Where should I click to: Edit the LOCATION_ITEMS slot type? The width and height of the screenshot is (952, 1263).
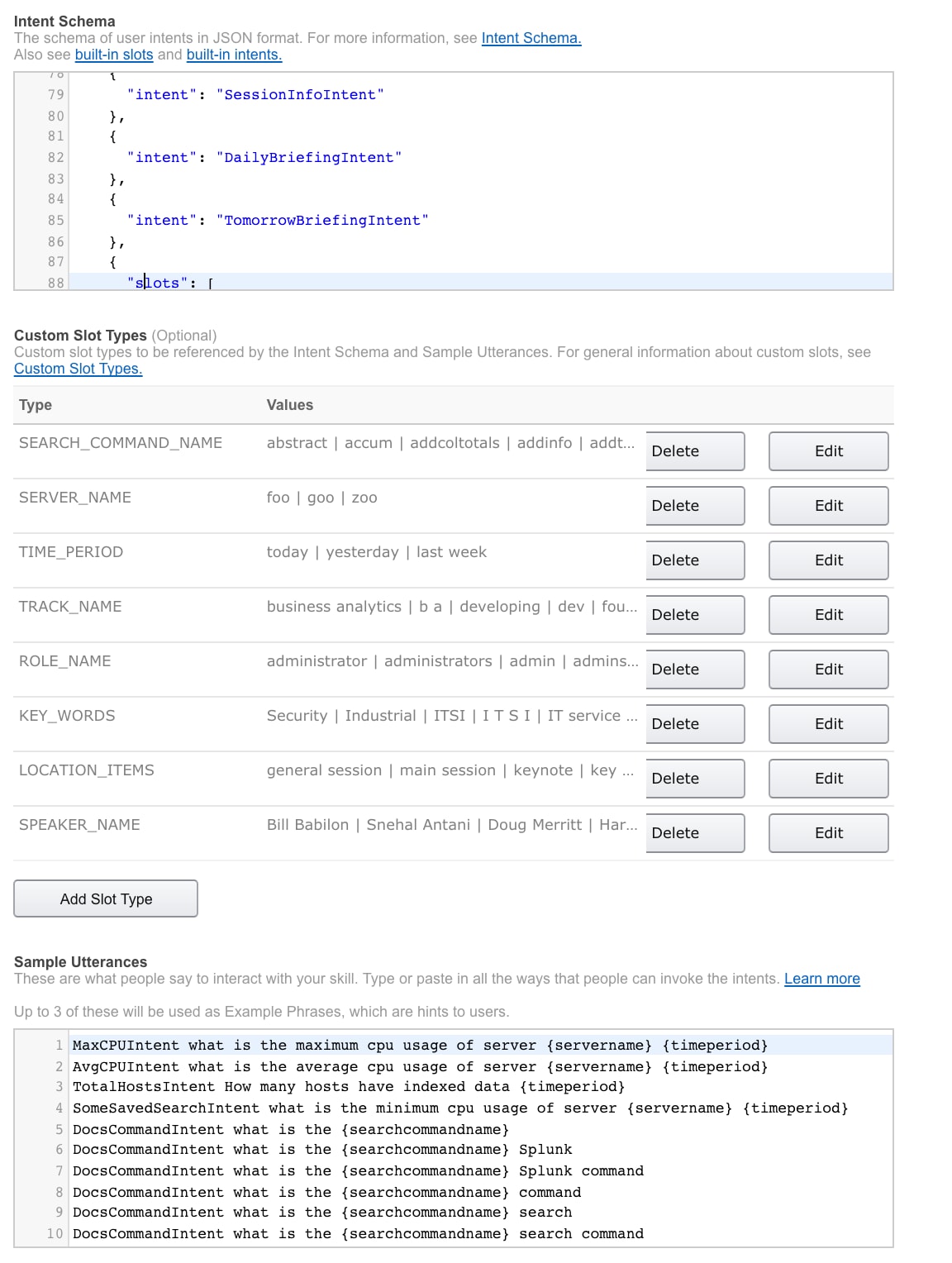829,779
